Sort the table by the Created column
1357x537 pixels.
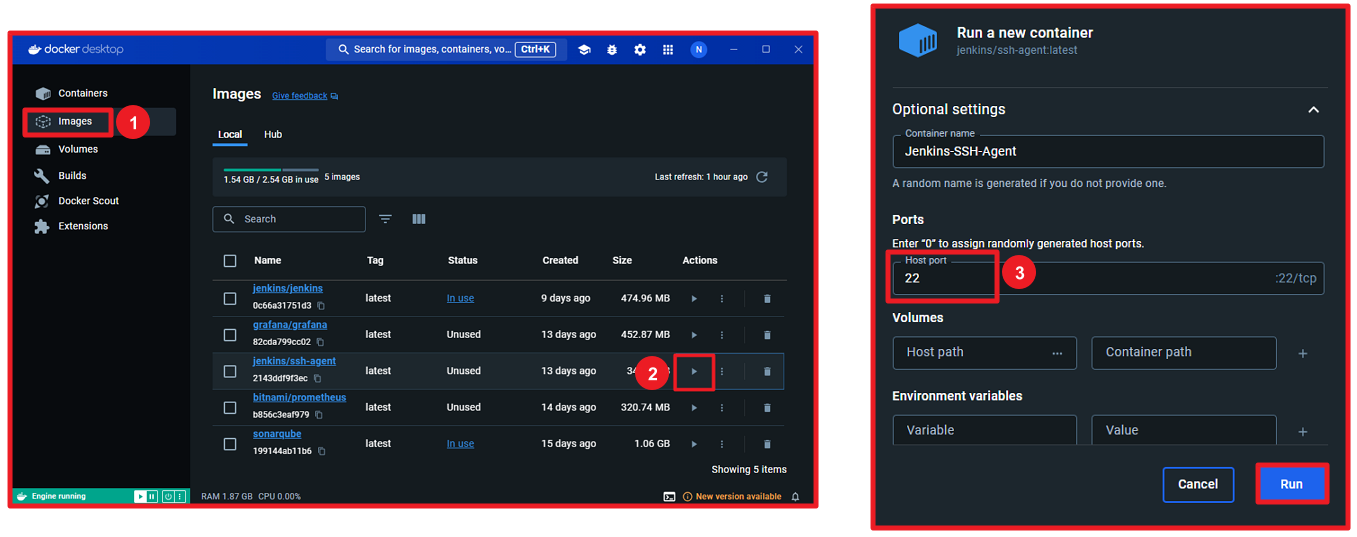(x=560, y=261)
